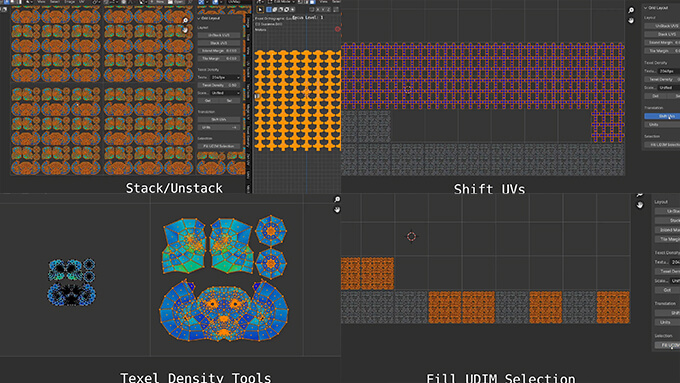Click Texel Density field in Shift UVs panel
680x383 pixels.
coord(662,79)
